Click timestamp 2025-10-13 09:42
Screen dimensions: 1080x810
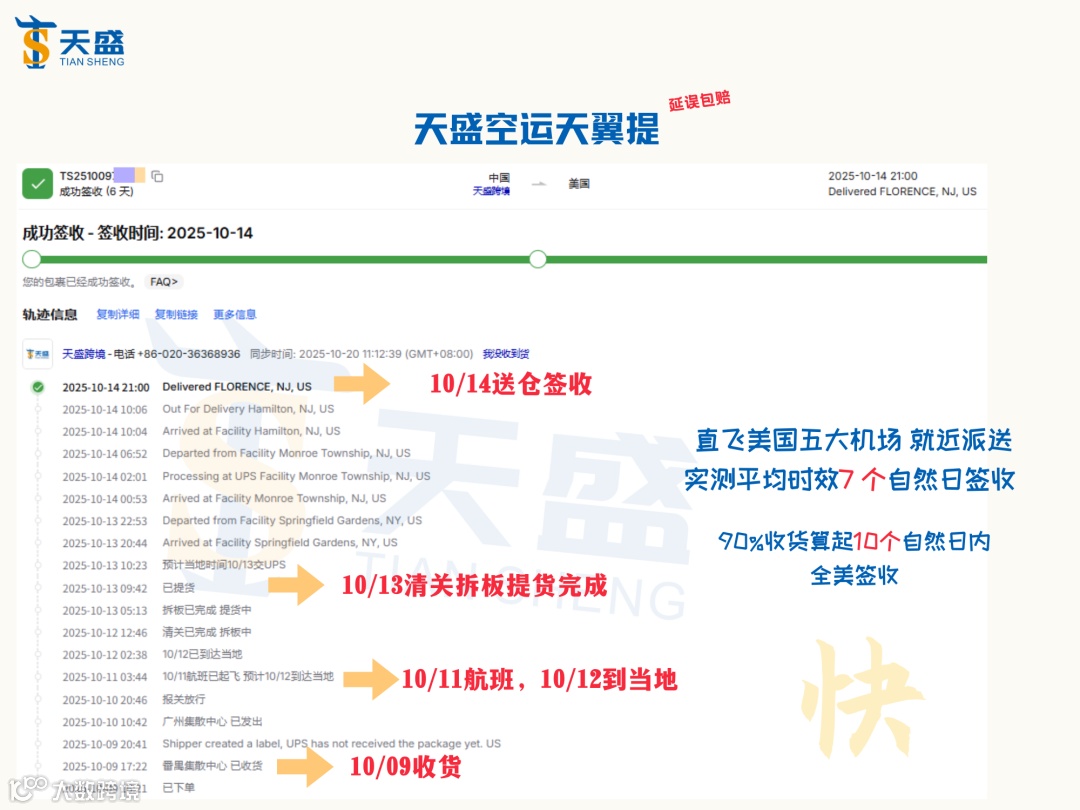click(105, 588)
